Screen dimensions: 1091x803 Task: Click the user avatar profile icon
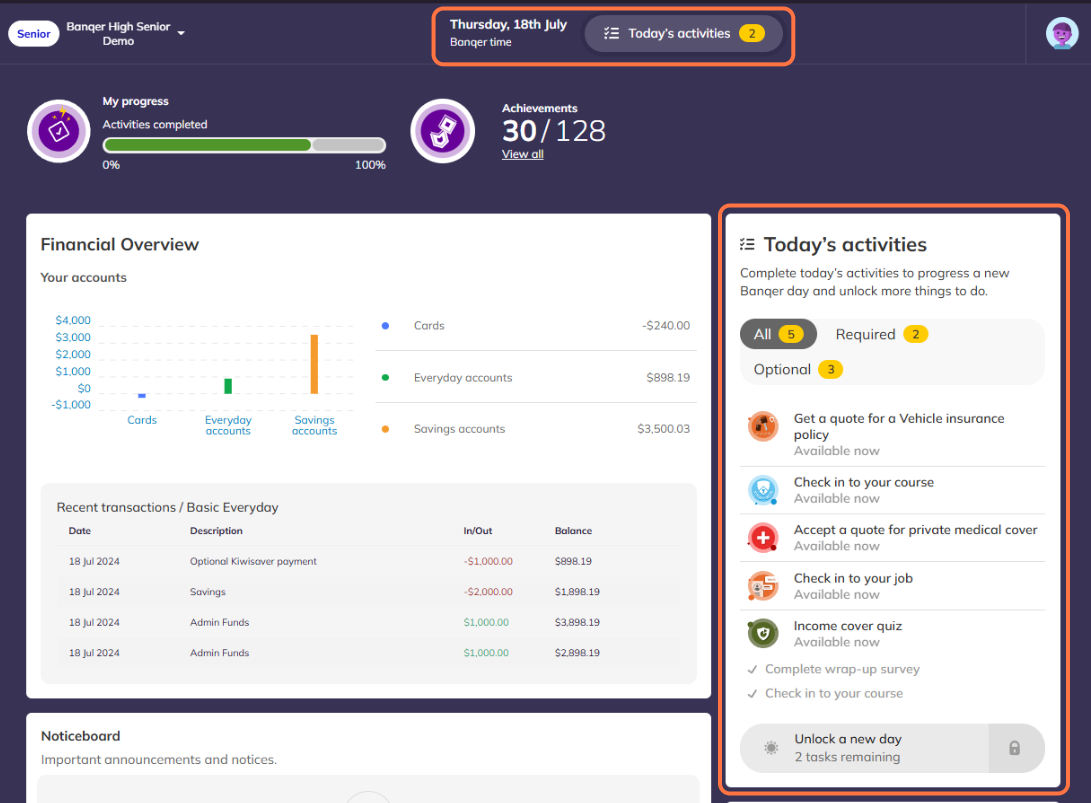click(1061, 33)
